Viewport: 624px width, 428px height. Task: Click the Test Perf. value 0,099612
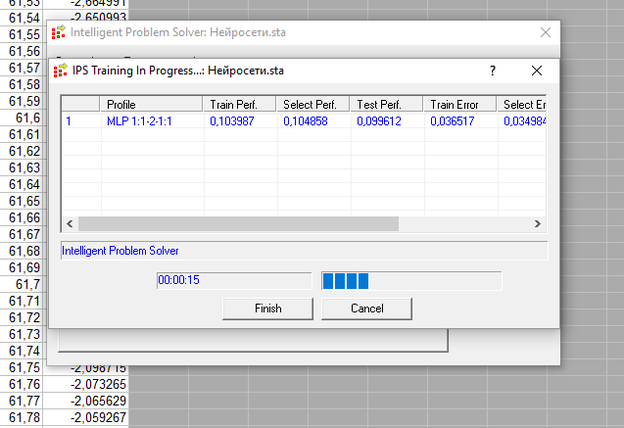pyautogui.click(x=383, y=121)
